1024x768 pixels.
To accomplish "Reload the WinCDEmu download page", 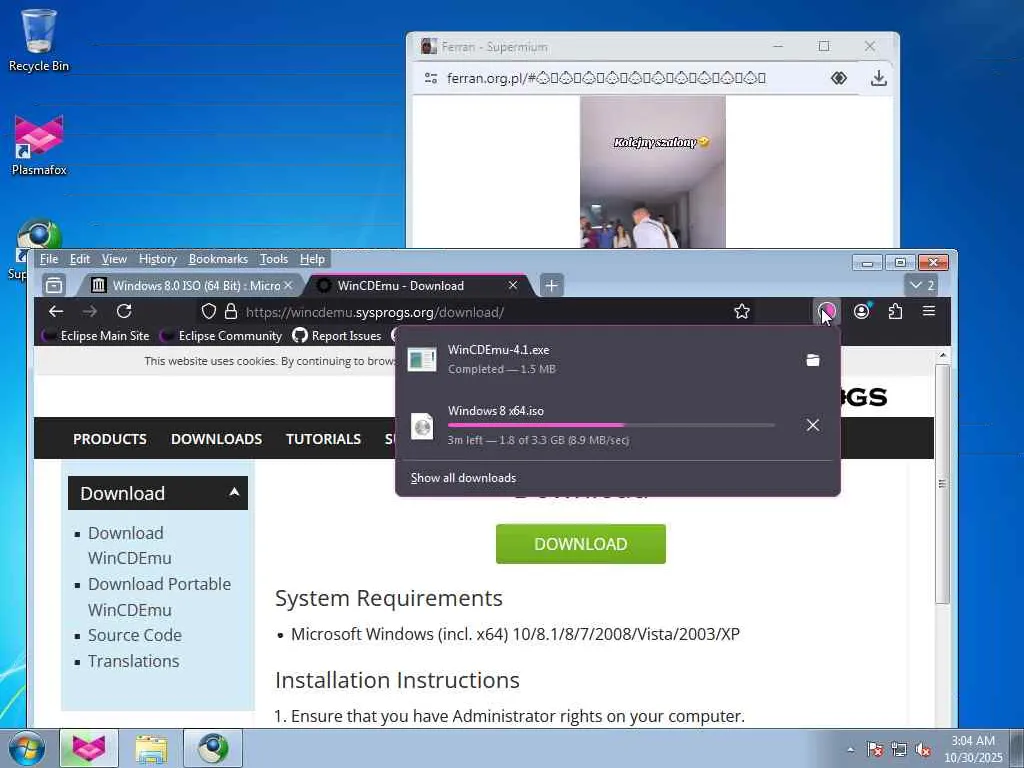I will pyautogui.click(x=124, y=312).
